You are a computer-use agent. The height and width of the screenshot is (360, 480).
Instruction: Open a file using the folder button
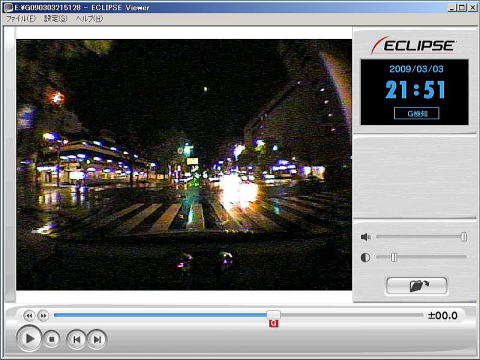(x=417, y=286)
